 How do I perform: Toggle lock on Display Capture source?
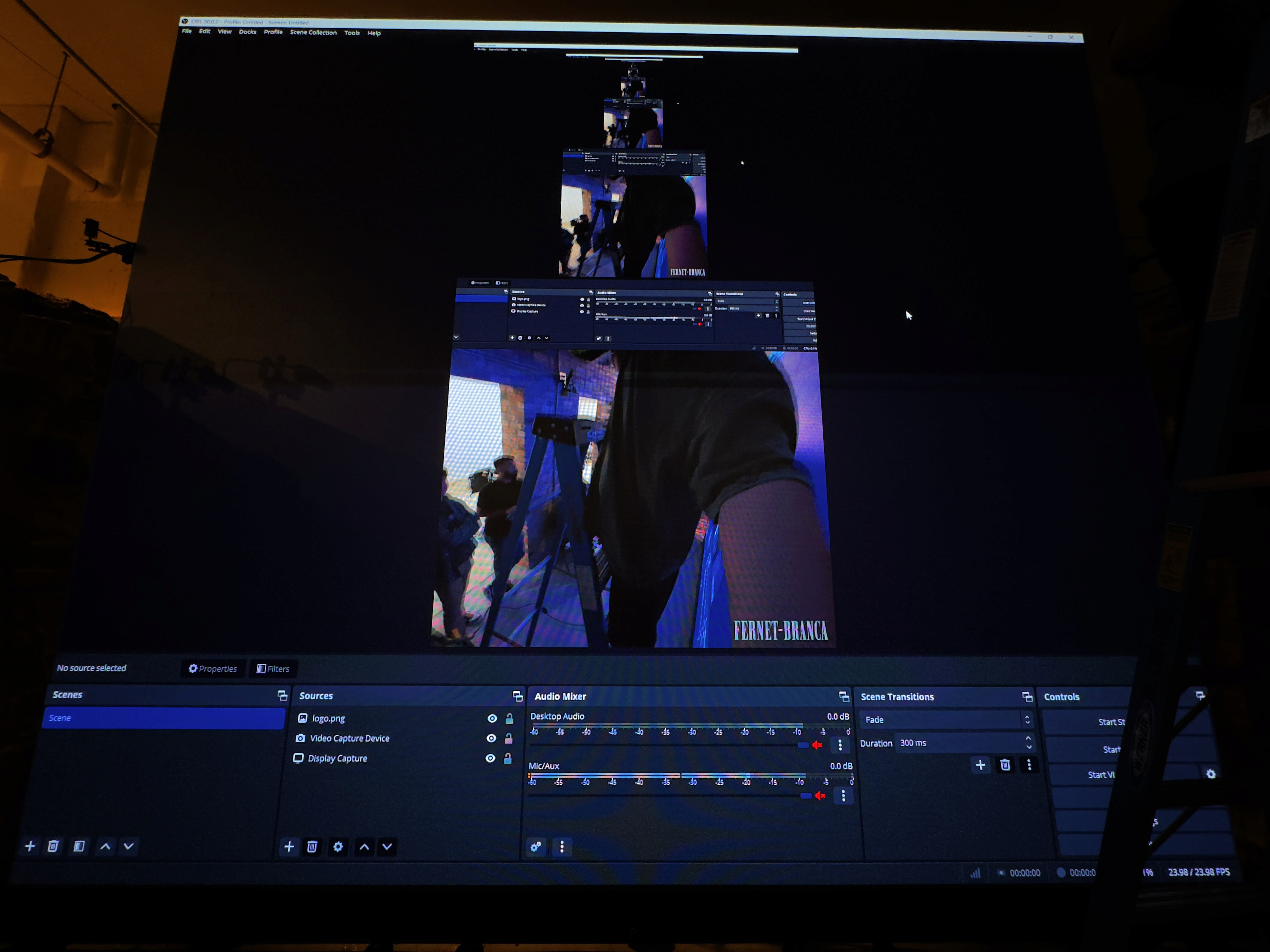pyautogui.click(x=507, y=759)
